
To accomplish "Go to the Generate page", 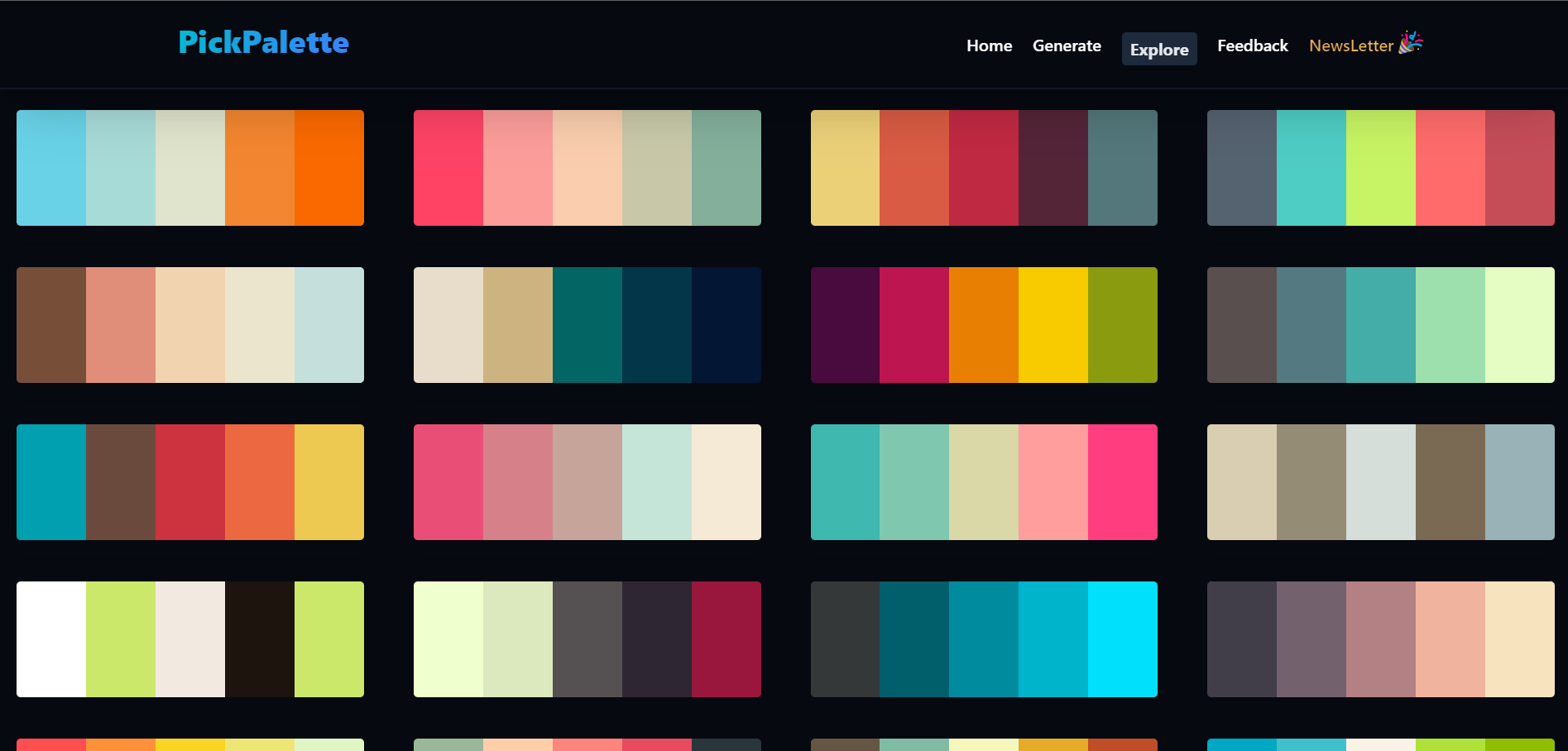I will pyautogui.click(x=1067, y=45).
